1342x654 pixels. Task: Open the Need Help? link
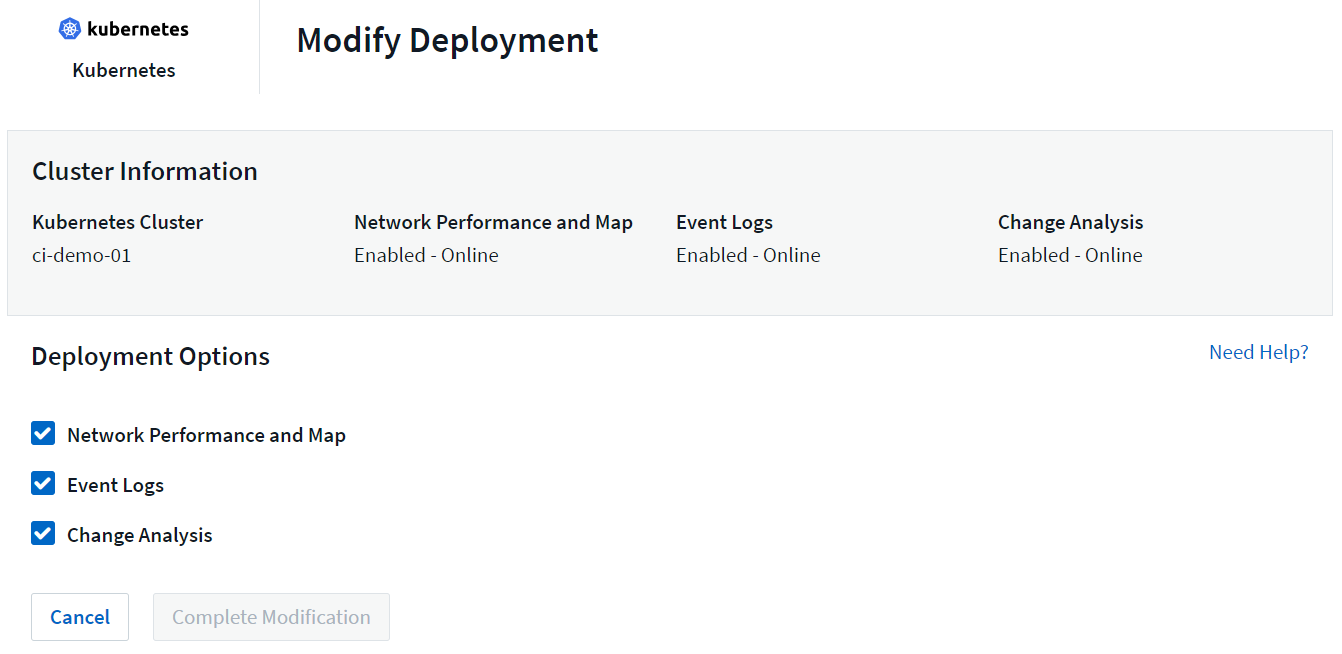tap(1258, 352)
